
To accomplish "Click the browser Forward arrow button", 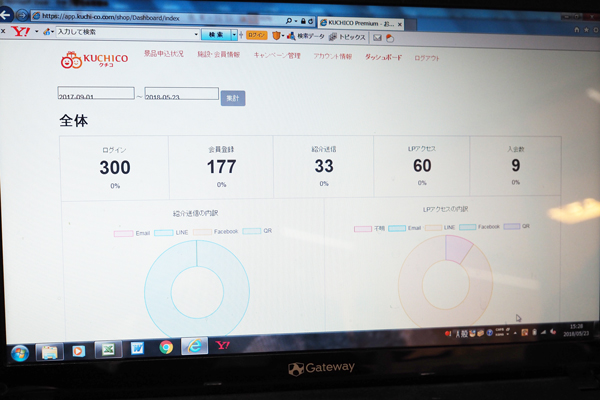I will pyautogui.click(x=22, y=15).
